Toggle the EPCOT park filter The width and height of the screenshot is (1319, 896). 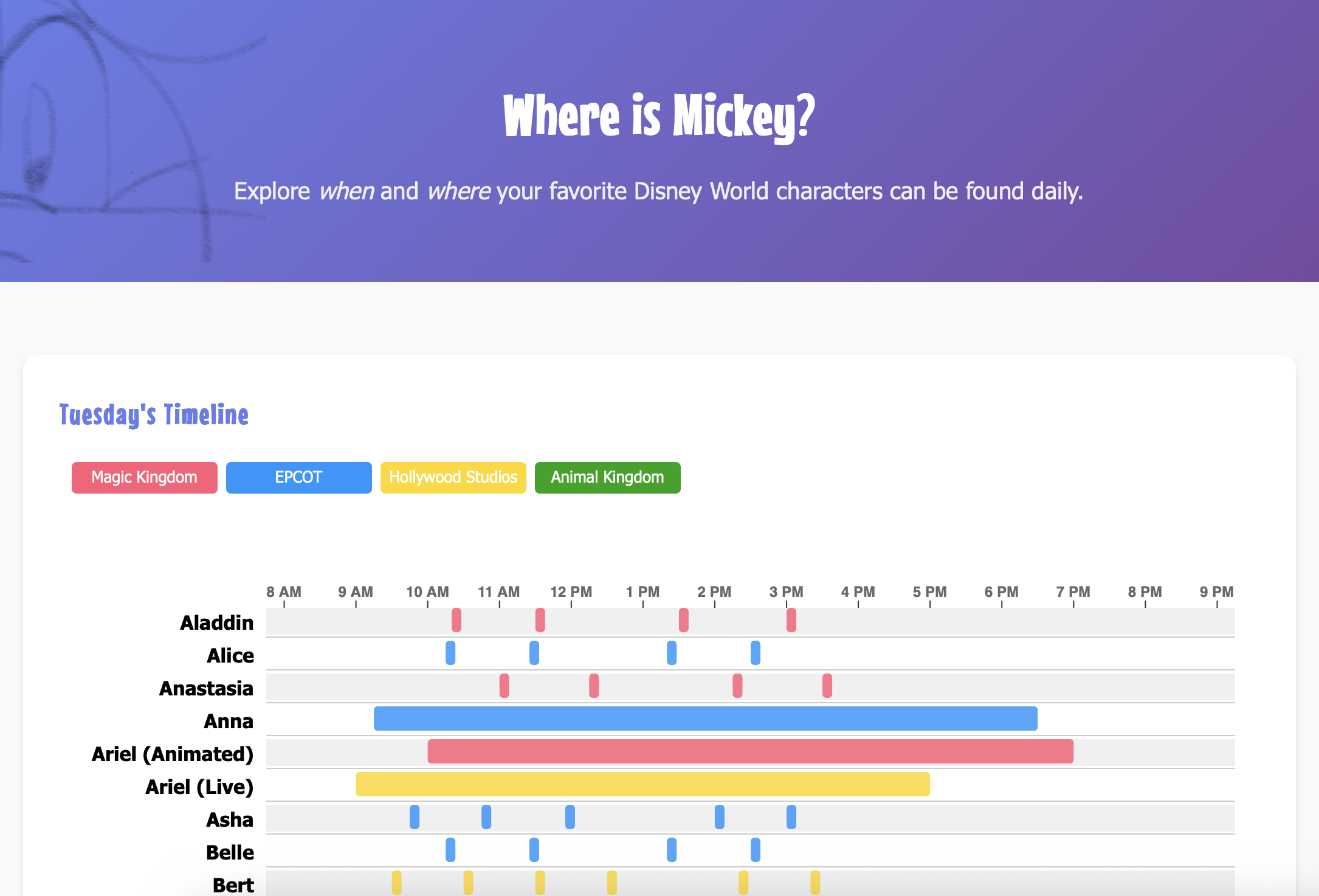tap(298, 477)
